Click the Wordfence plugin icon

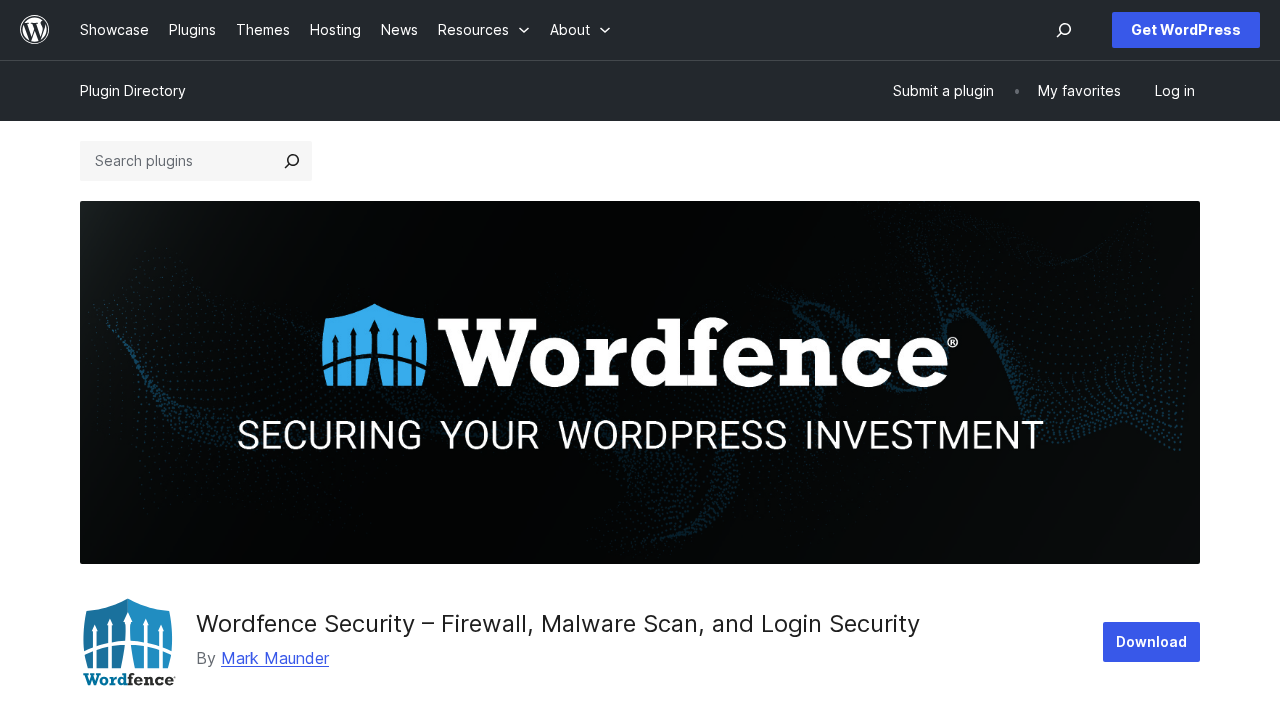click(x=128, y=642)
